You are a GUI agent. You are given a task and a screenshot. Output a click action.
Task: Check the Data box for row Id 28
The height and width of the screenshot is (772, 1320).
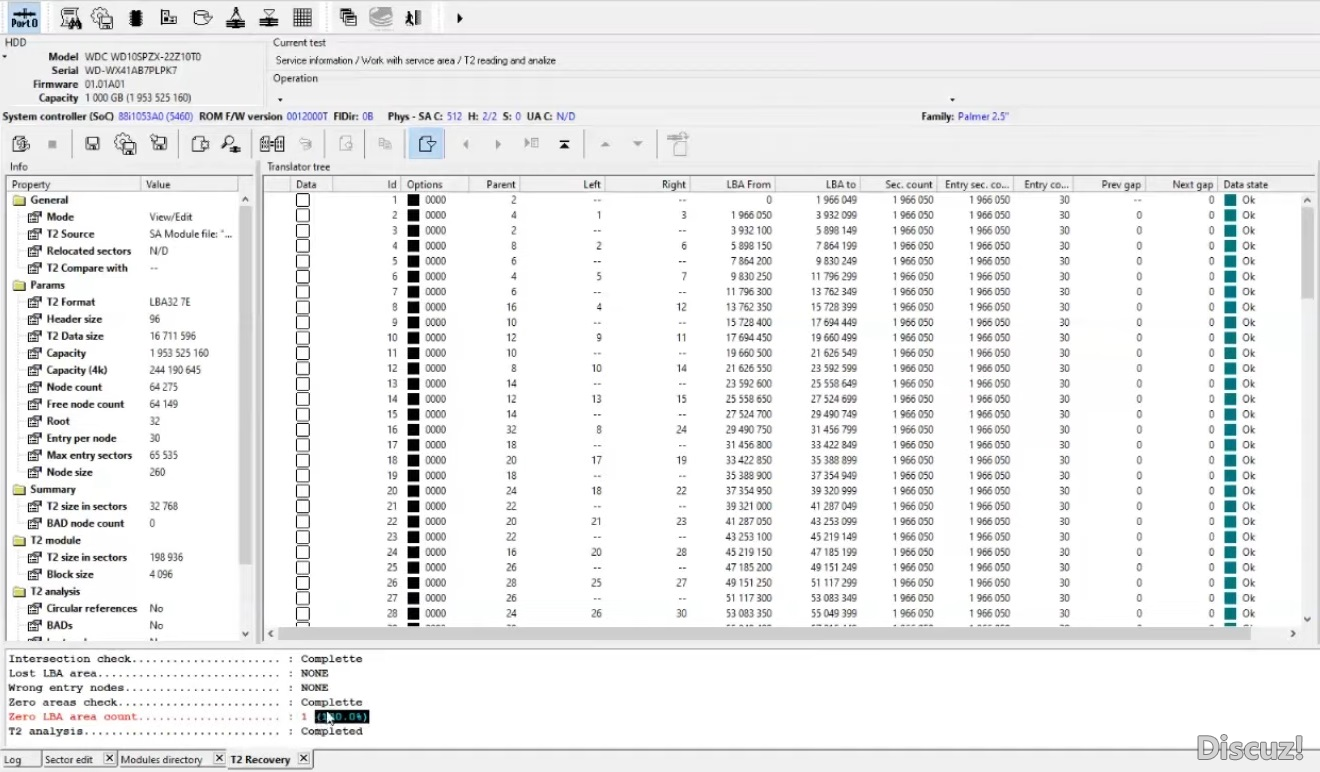(x=303, y=613)
